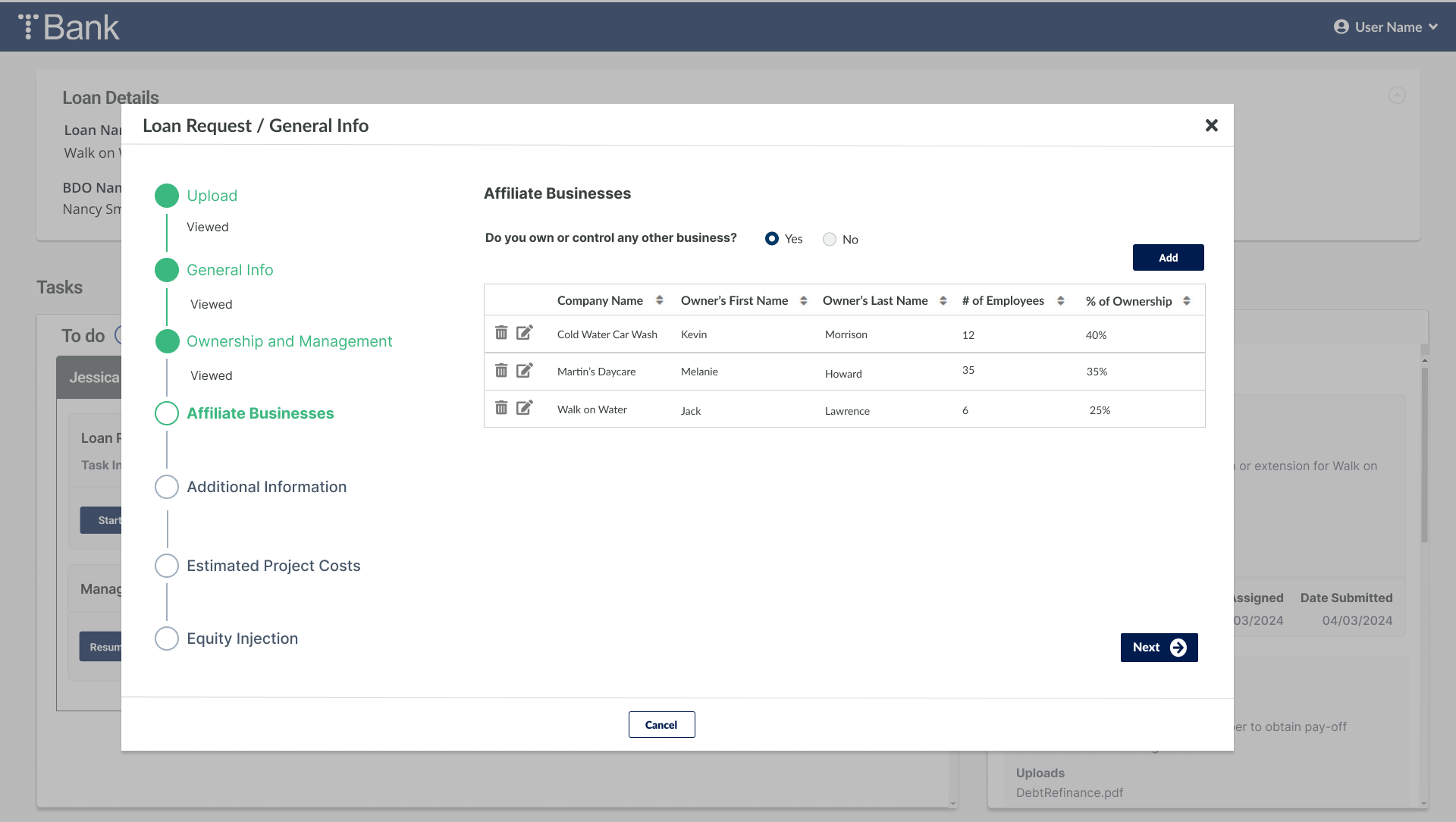This screenshot has height=822, width=1456.
Task: Click the Add button
Action: click(1168, 258)
